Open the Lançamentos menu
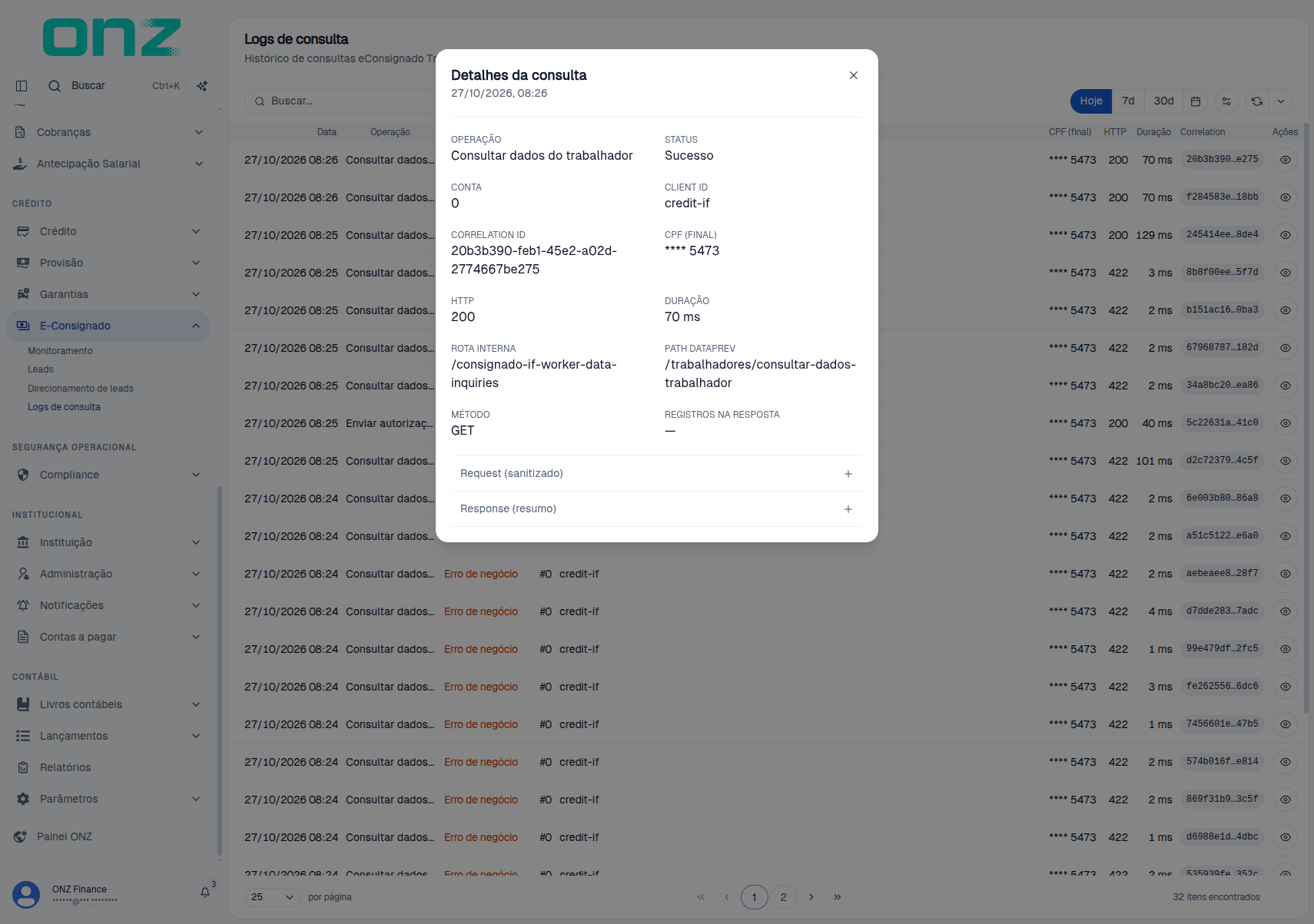The width and height of the screenshot is (1314, 924). point(109,736)
